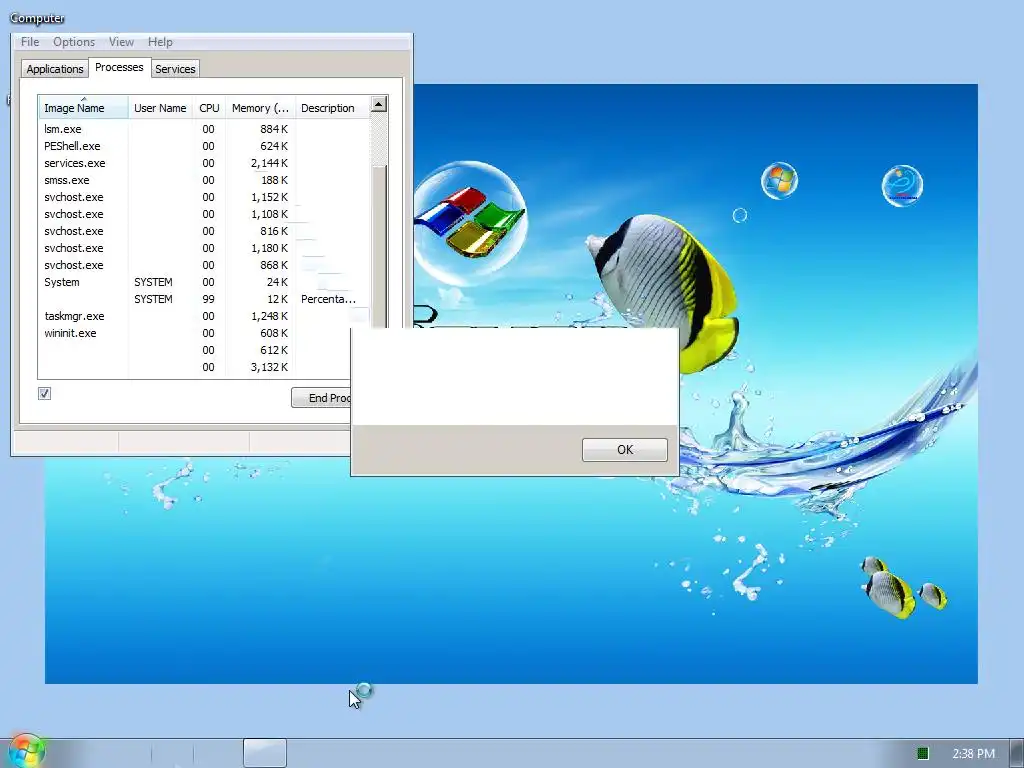This screenshot has height=768, width=1024.
Task: Click the 612 K memory value
Action: [274, 350]
